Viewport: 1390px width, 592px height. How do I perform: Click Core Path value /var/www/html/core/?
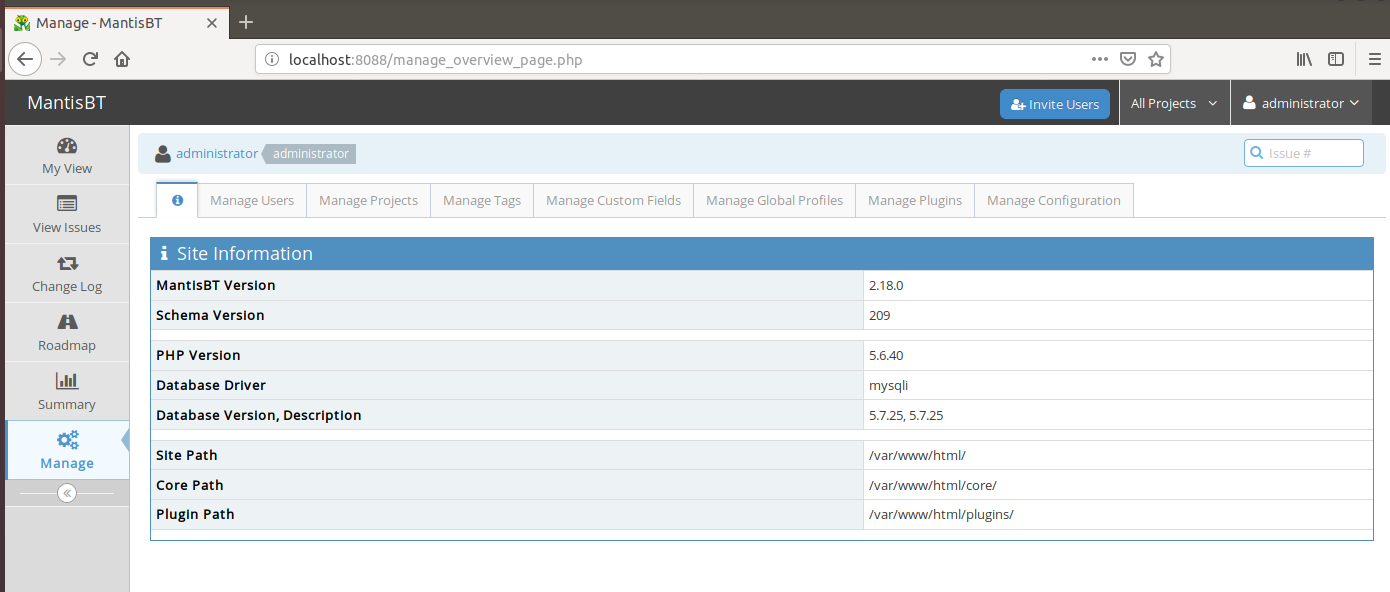(933, 485)
